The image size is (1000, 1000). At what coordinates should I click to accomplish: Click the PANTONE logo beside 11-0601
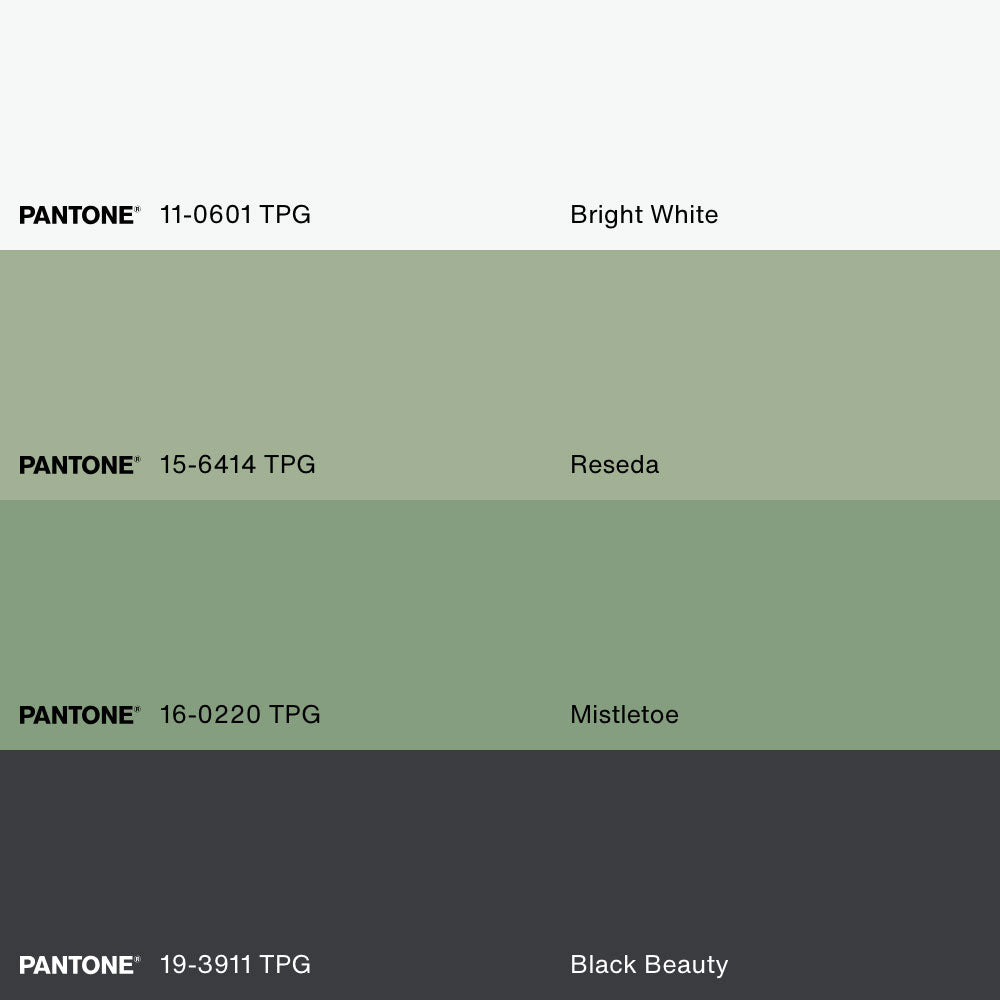(77, 215)
